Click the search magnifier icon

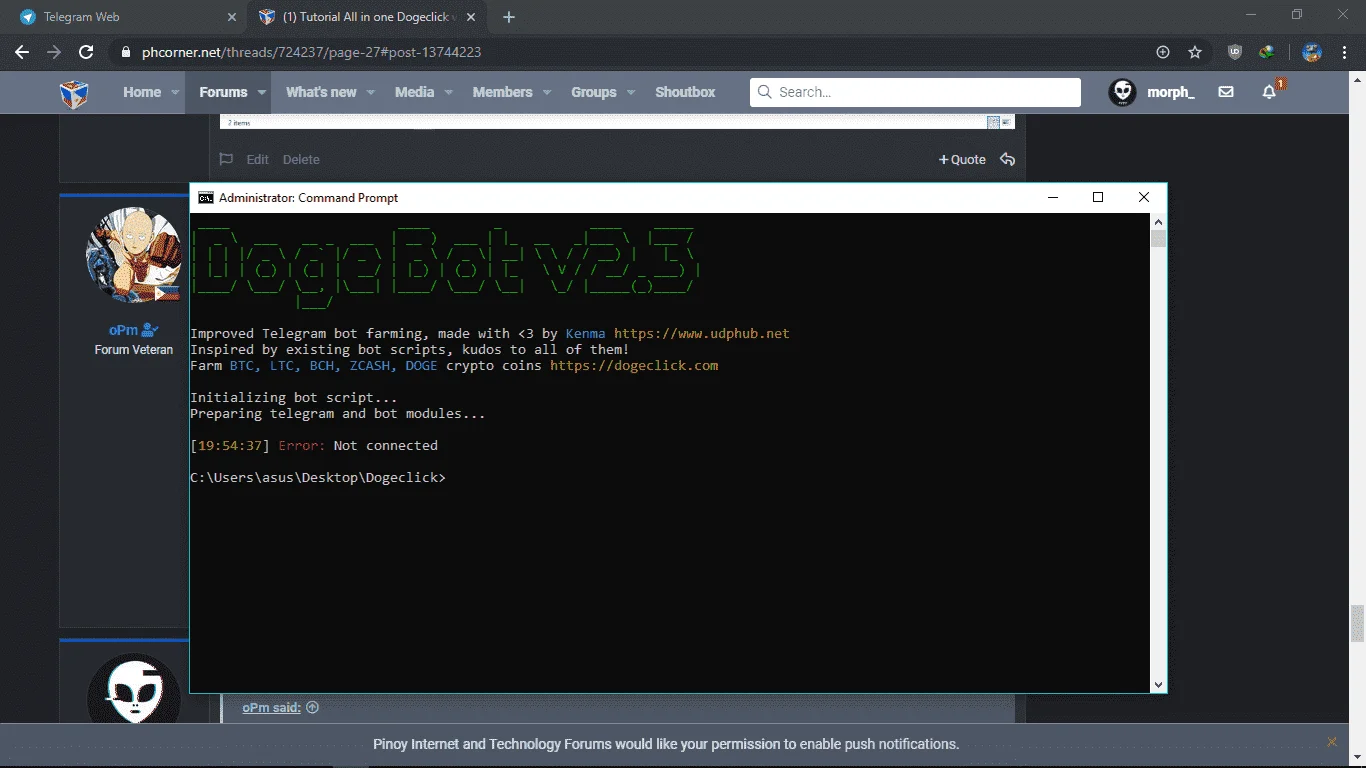pos(764,92)
